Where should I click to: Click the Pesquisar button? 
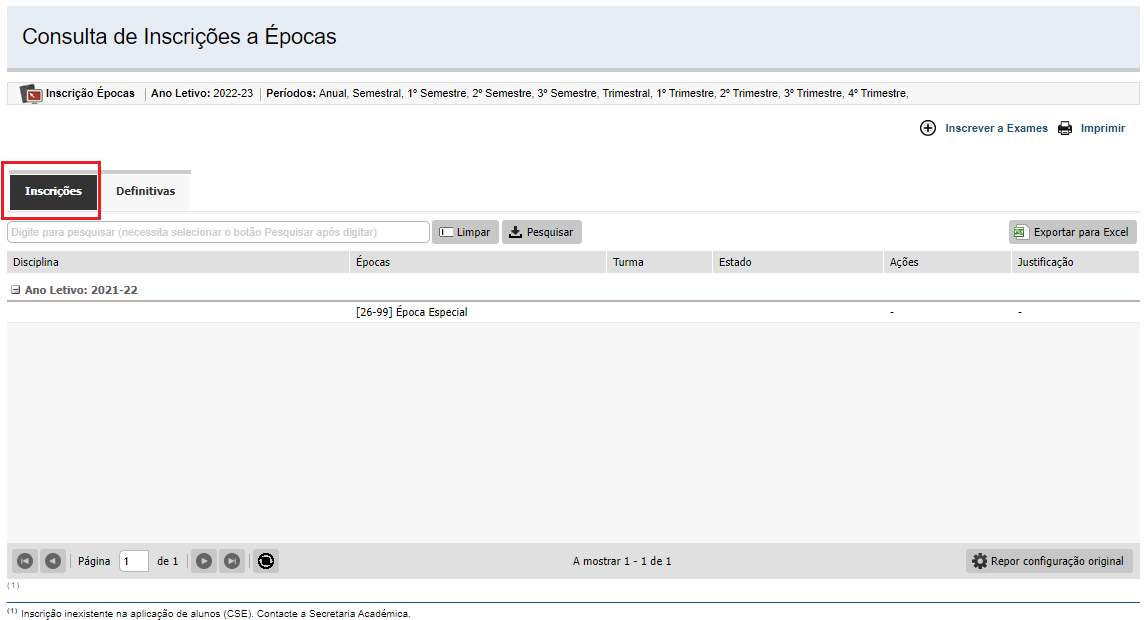coord(541,232)
